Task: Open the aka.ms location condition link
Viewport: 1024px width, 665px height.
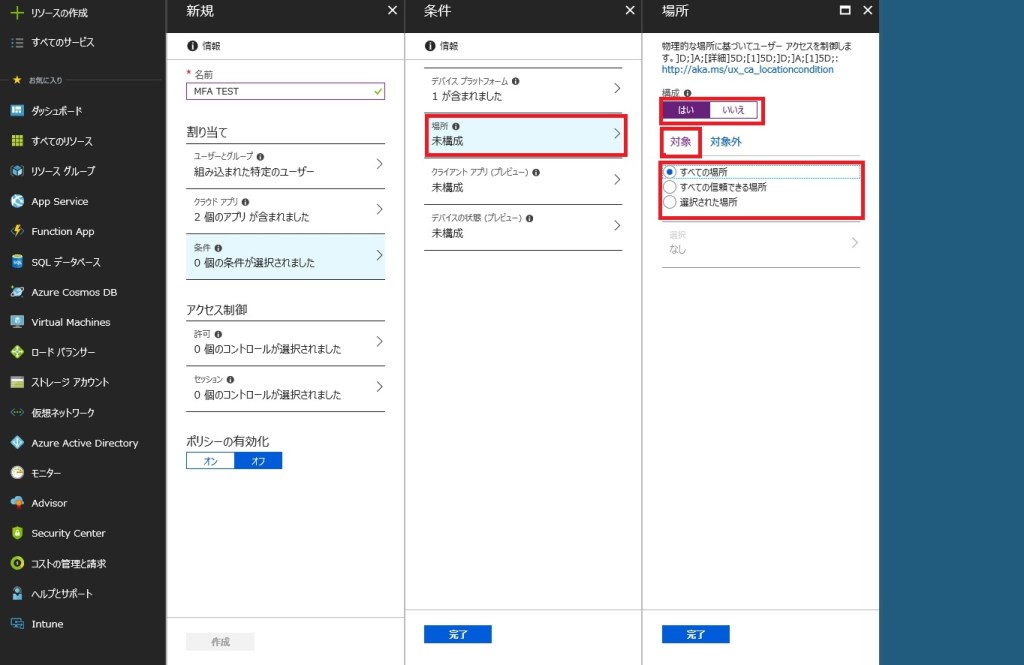Action: [x=747, y=69]
